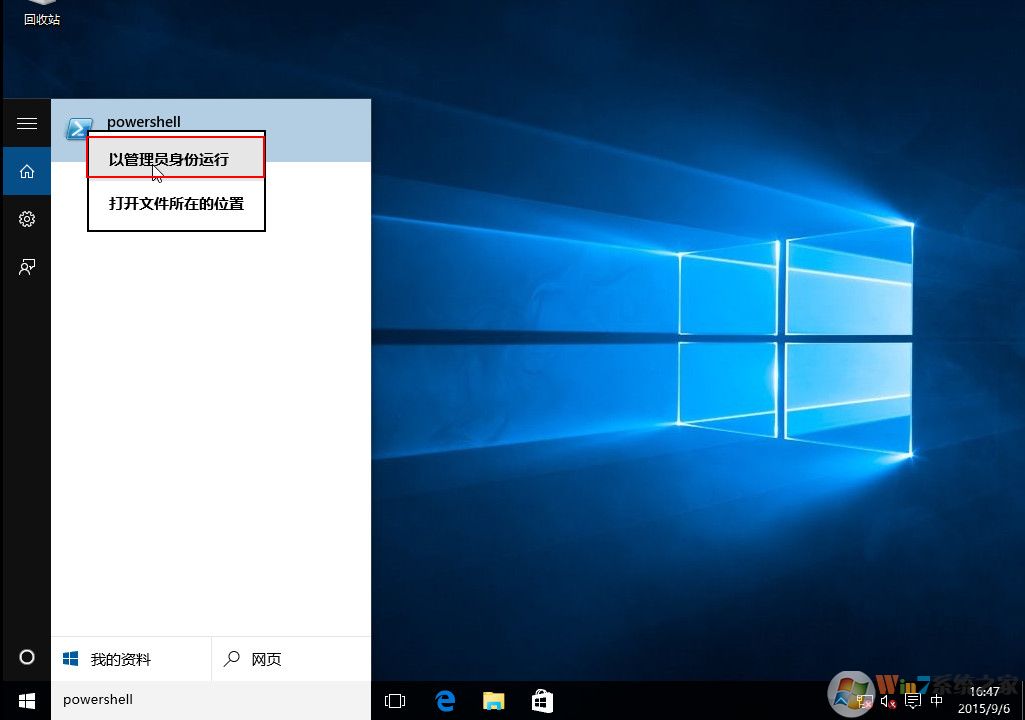
Task: Expand the hamburger menu in search panel
Action: (27, 123)
